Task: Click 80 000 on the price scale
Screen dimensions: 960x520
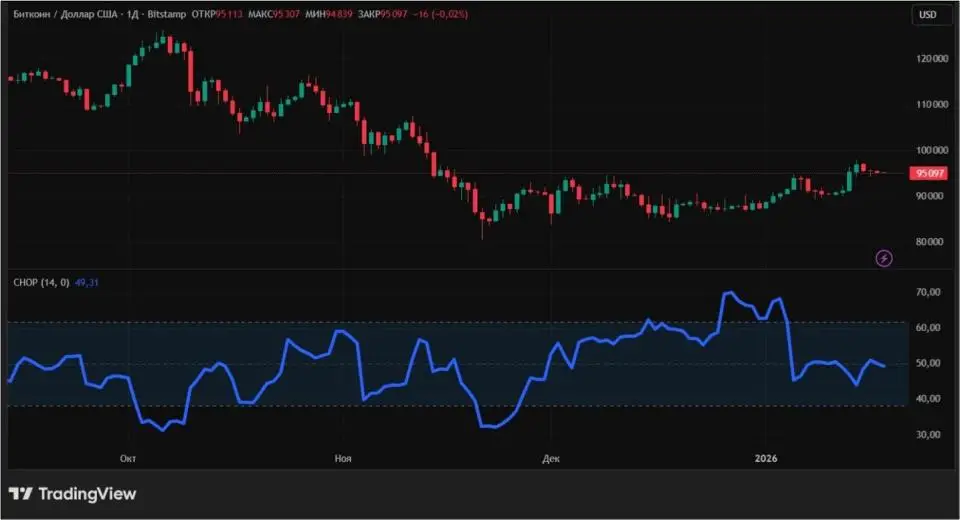Action: (x=931, y=242)
